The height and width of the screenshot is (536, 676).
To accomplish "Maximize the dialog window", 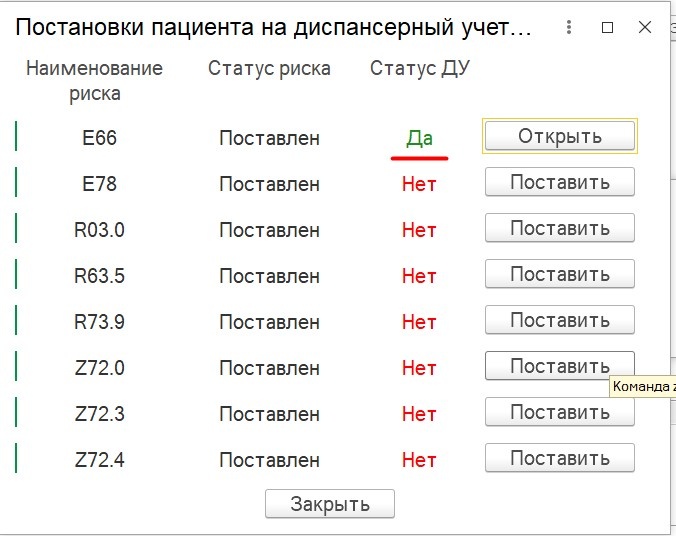I will coord(607,28).
